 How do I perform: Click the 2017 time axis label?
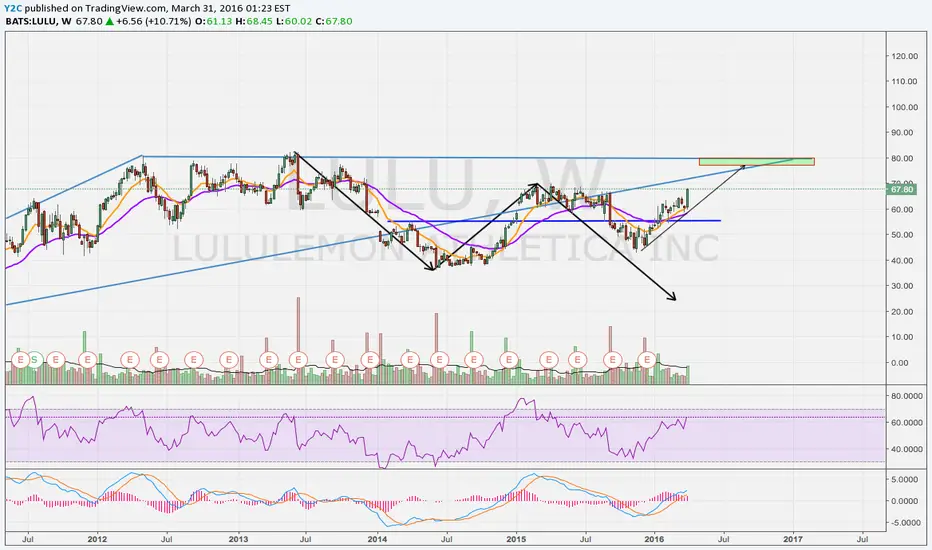(x=793, y=539)
